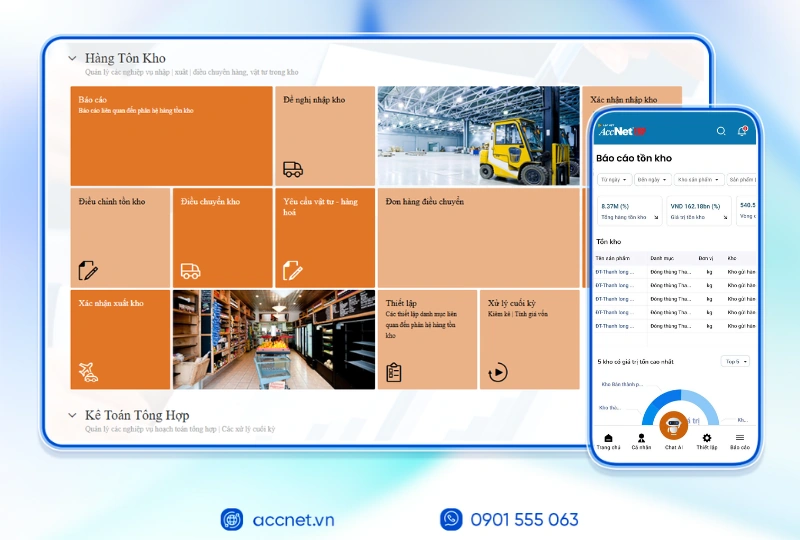Click the replay icon in Xử lý cuối kỳ tile

(x=497, y=372)
